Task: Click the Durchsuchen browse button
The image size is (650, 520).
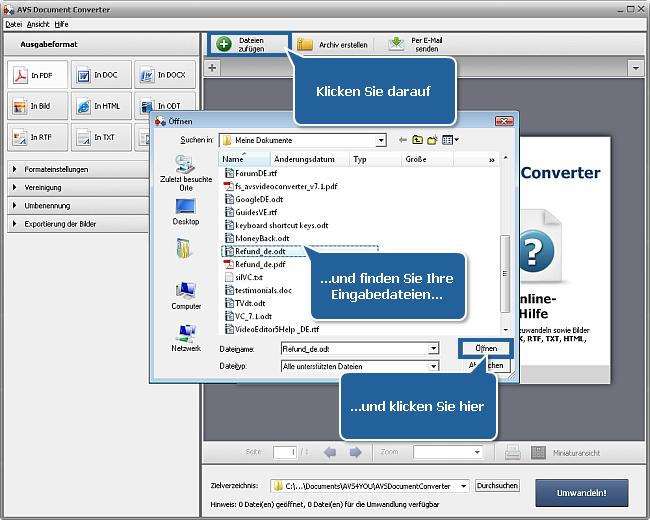Action: (x=497, y=485)
